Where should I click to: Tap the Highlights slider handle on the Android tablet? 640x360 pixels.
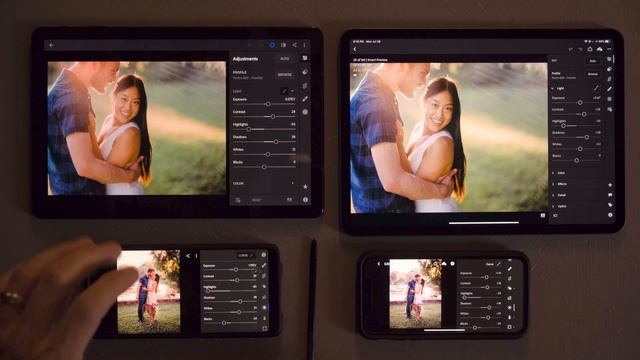click(249, 129)
